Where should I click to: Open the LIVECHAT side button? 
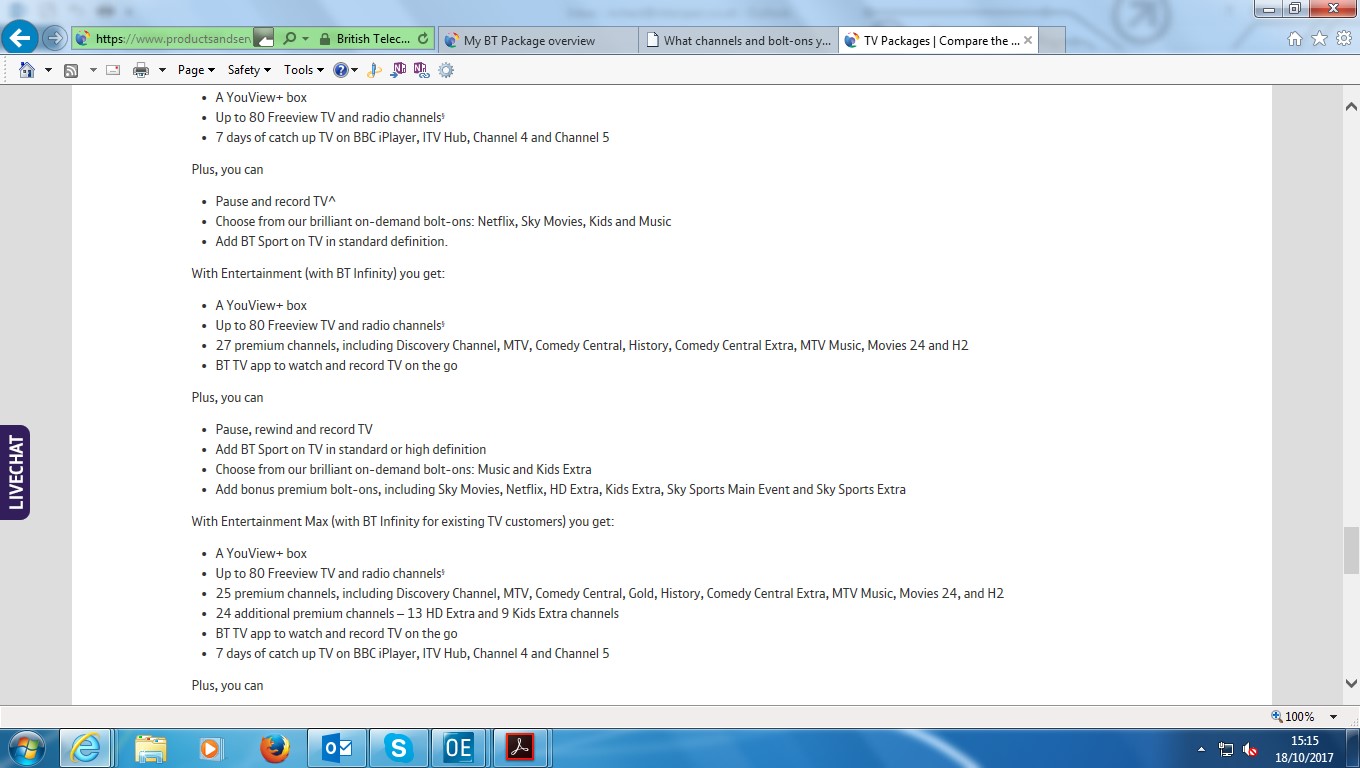click(x=15, y=472)
